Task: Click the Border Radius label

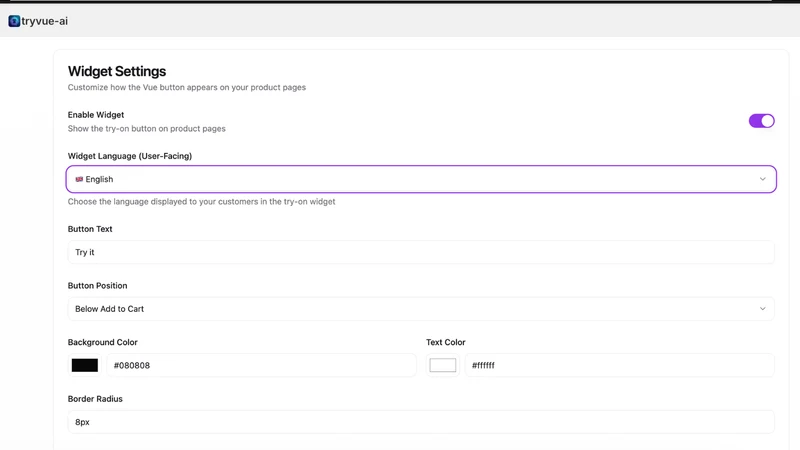Action: (x=95, y=399)
